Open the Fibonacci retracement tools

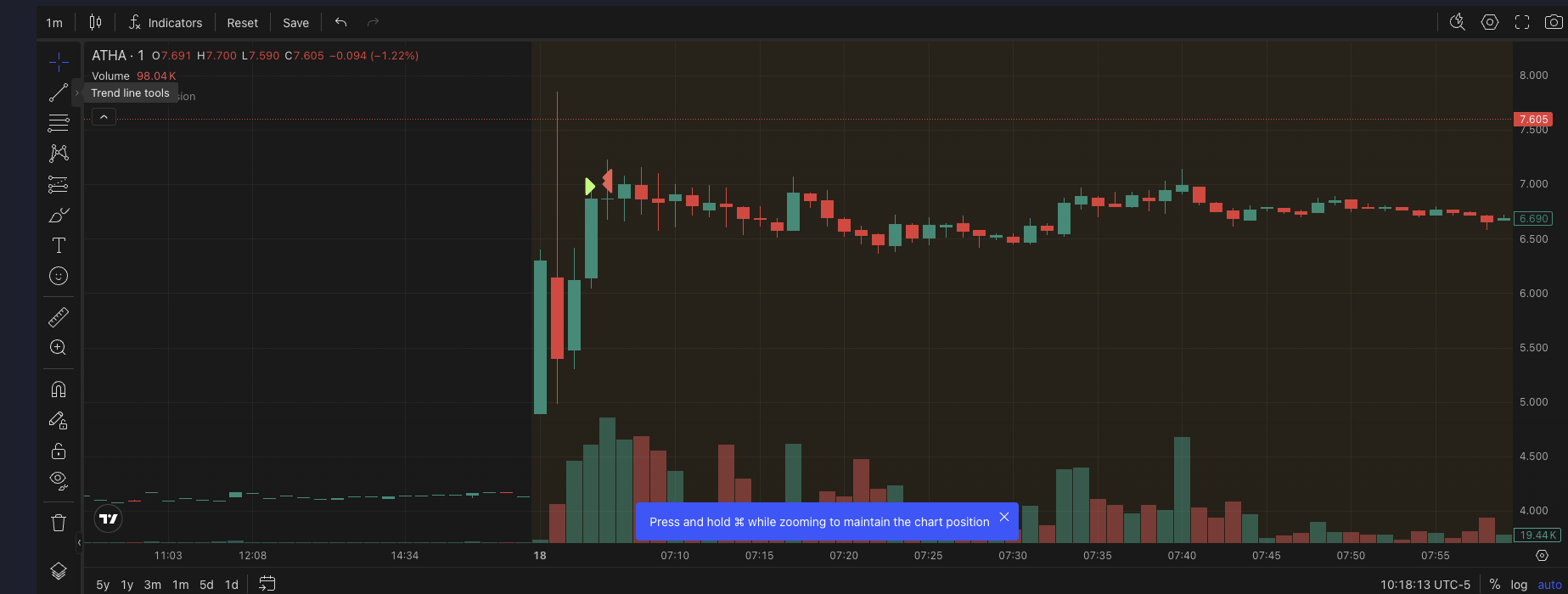58,123
